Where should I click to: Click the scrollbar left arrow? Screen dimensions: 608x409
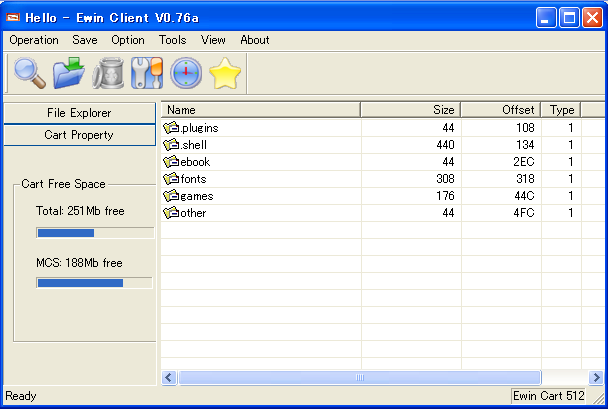coord(169,377)
